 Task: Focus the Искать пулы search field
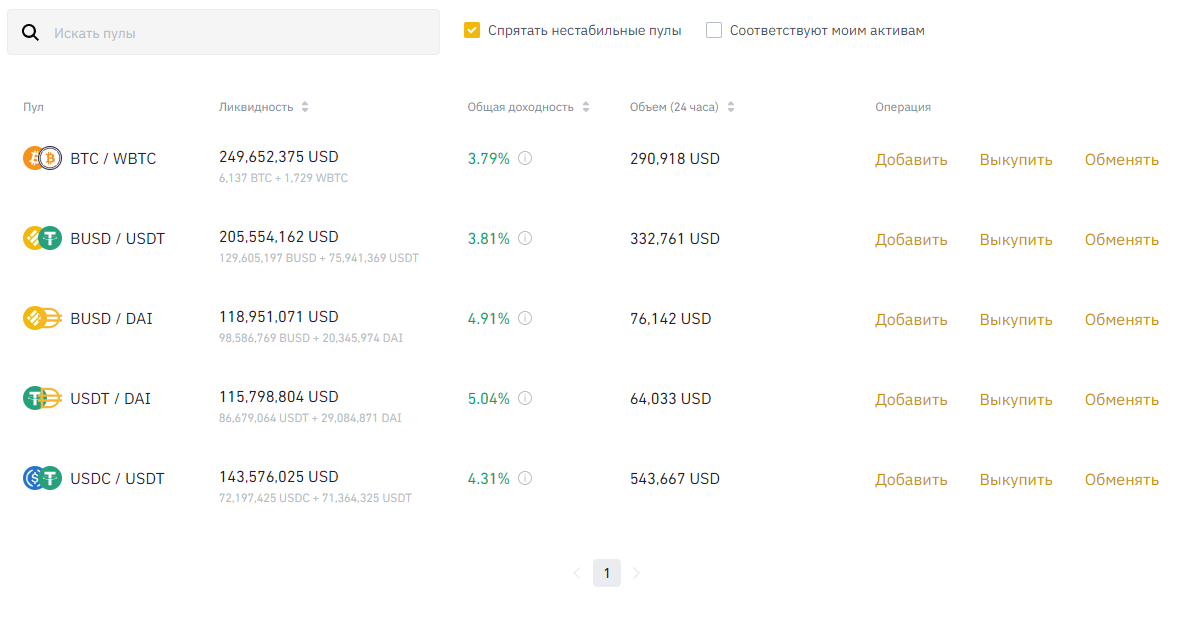pyautogui.click(x=240, y=33)
